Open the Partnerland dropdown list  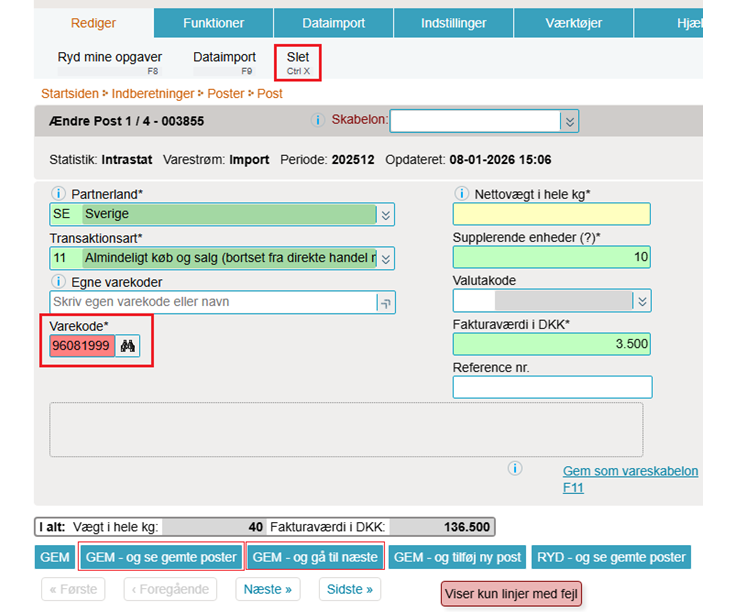tap(386, 214)
